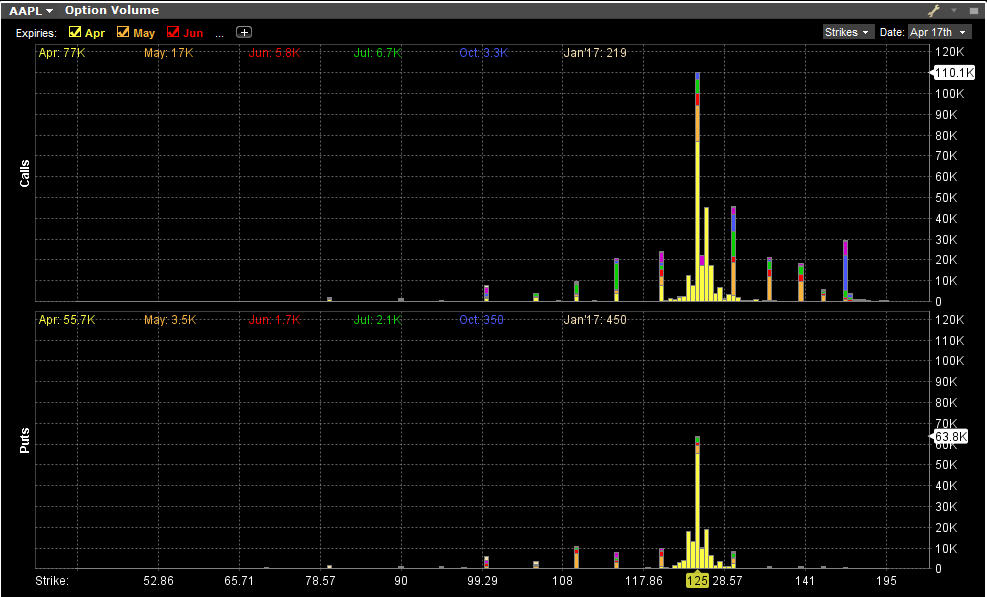Click the 110.1K value marker on Calls axis

(x=953, y=73)
